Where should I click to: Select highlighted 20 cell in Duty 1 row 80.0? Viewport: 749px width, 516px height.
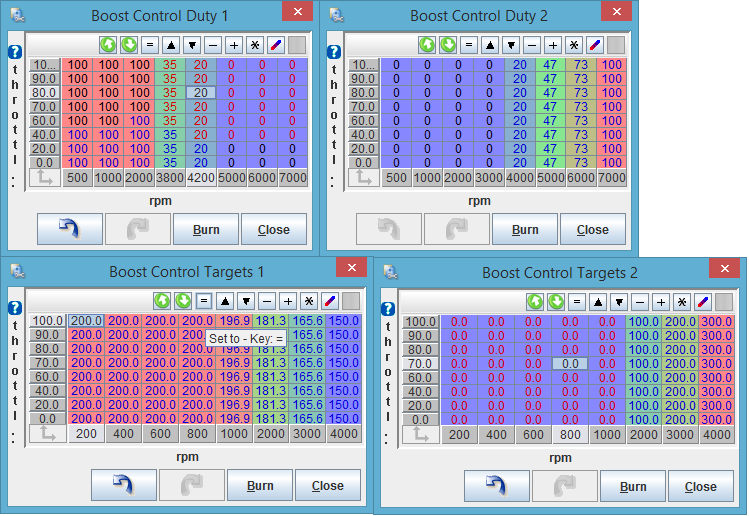[x=201, y=92]
